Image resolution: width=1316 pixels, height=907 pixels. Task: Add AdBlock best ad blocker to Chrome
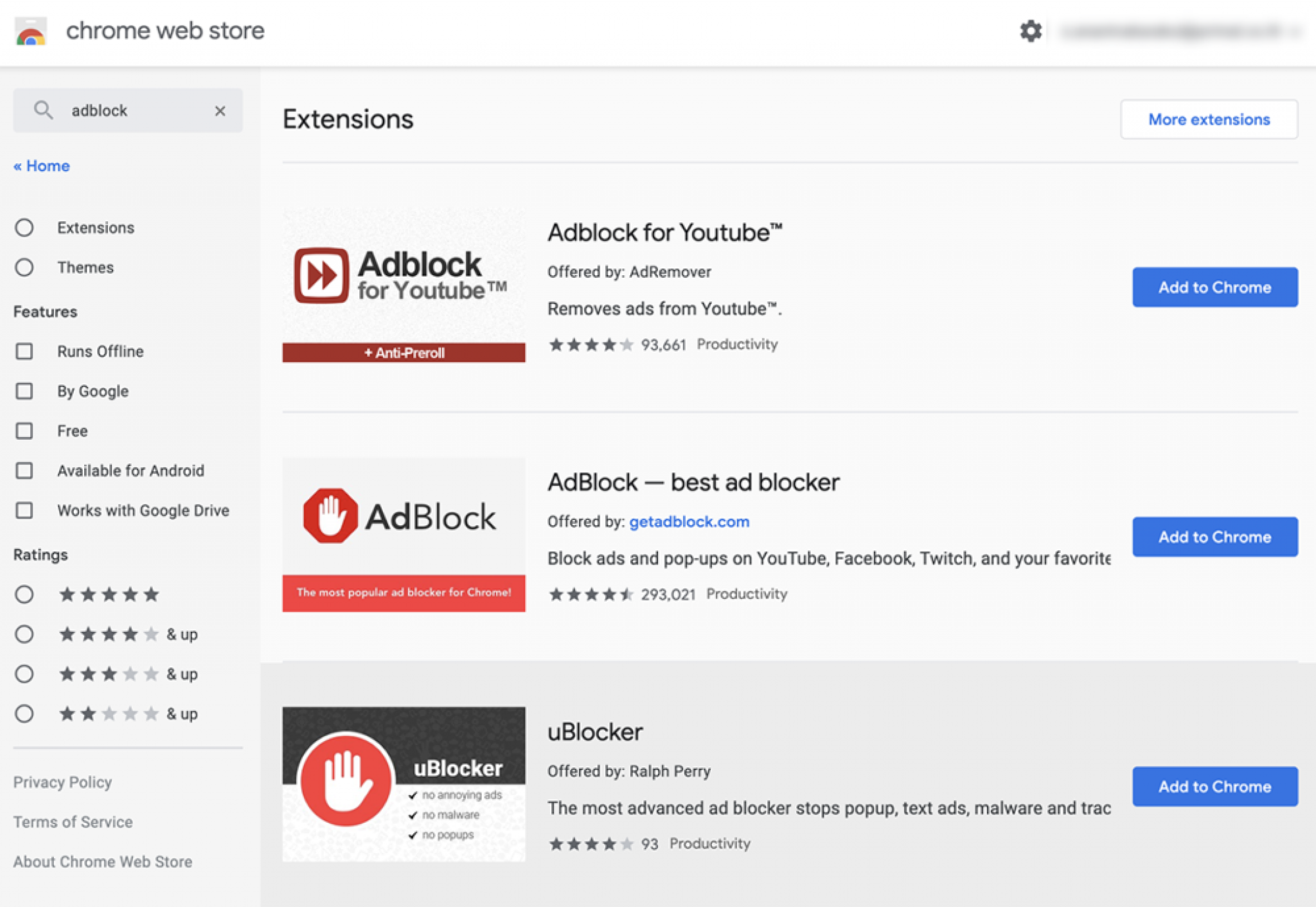pos(1214,537)
